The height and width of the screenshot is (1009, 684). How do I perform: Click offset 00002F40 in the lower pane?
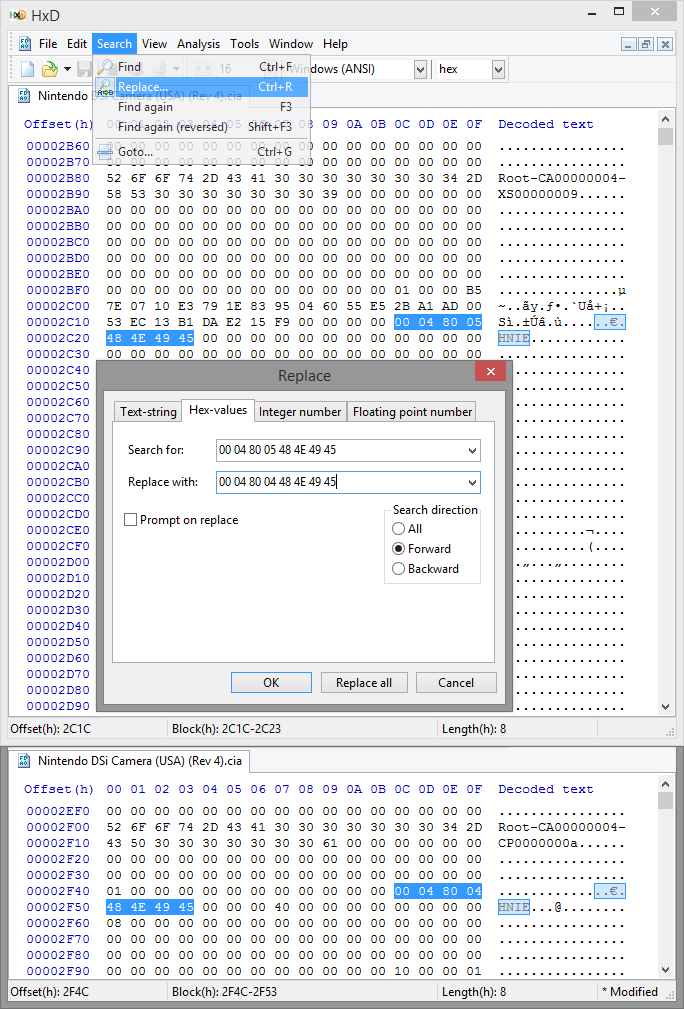(x=58, y=891)
